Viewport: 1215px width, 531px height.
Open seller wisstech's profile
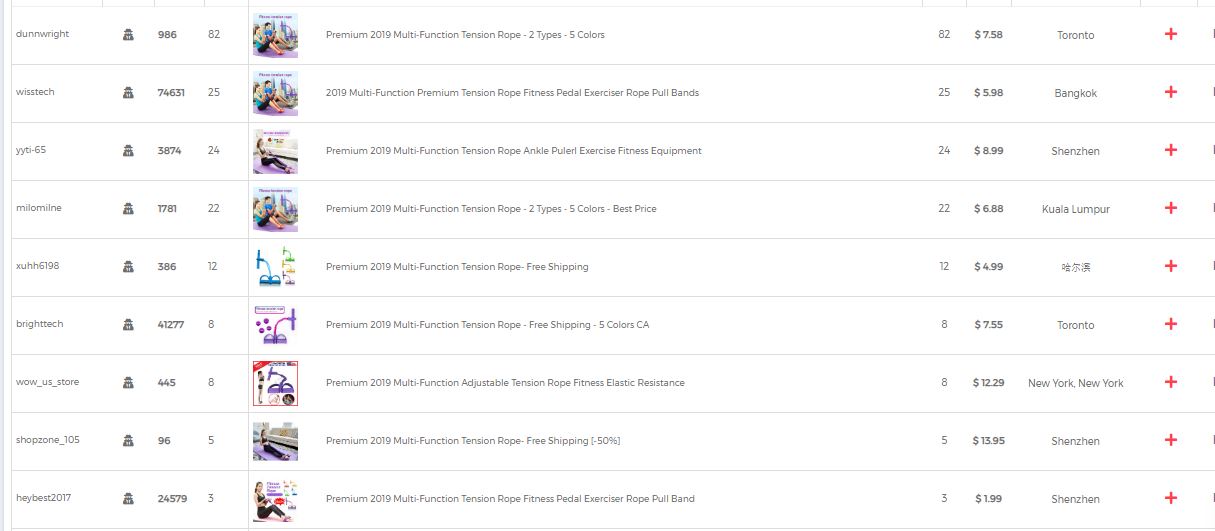pos(36,92)
